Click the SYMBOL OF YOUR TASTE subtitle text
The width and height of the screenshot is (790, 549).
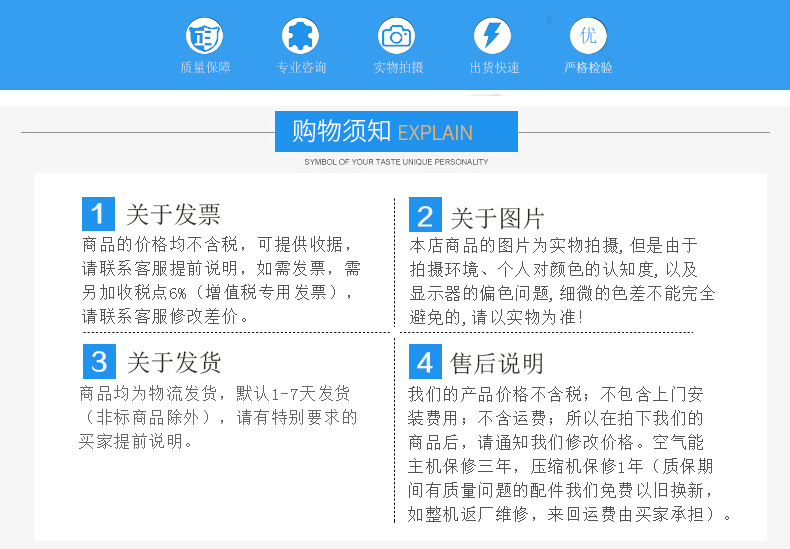click(x=396, y=161)
